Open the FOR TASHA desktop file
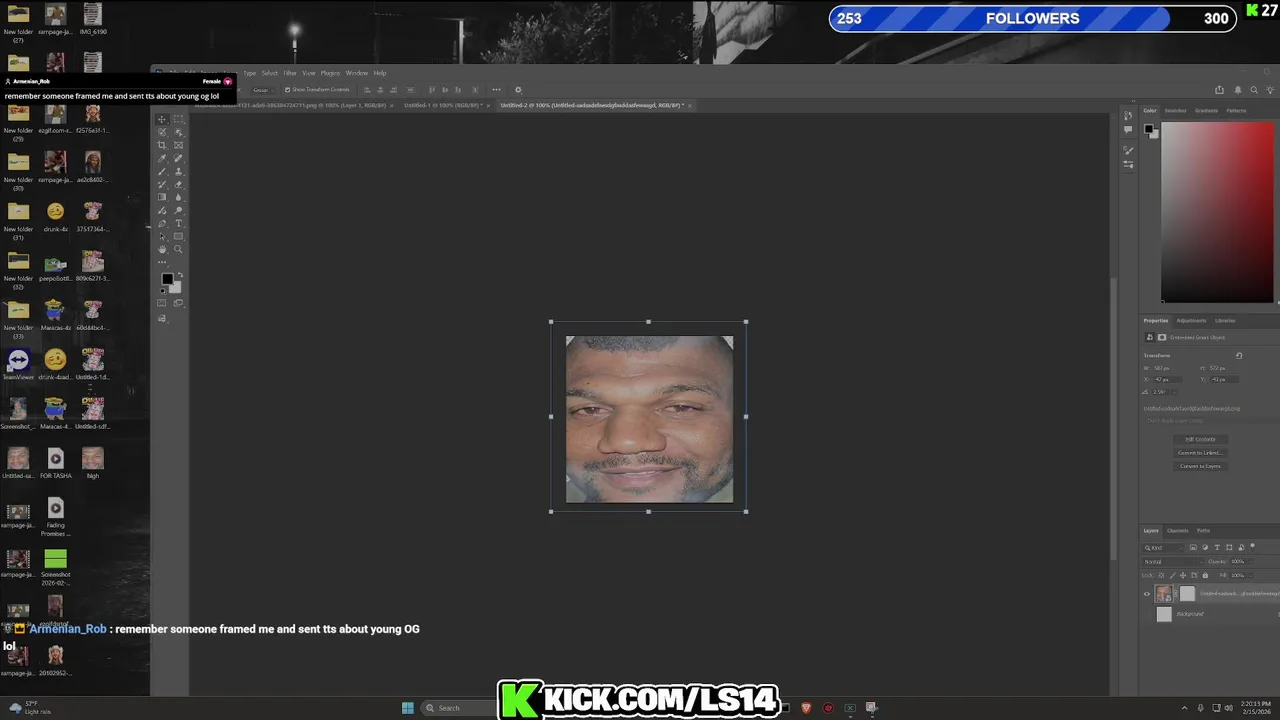Viewport: 1280px width, 720px height. [55, 462]
